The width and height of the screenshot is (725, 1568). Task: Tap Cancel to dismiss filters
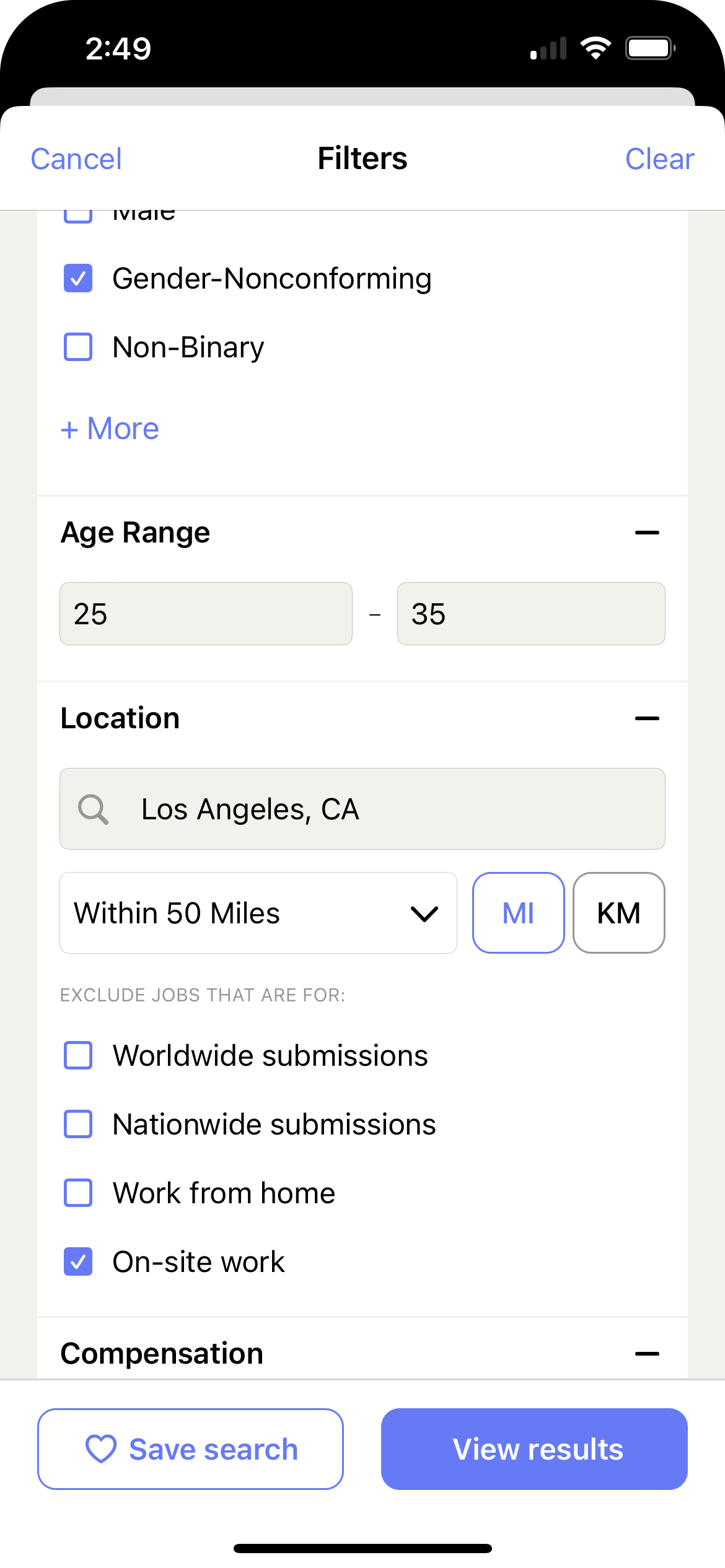76,159
